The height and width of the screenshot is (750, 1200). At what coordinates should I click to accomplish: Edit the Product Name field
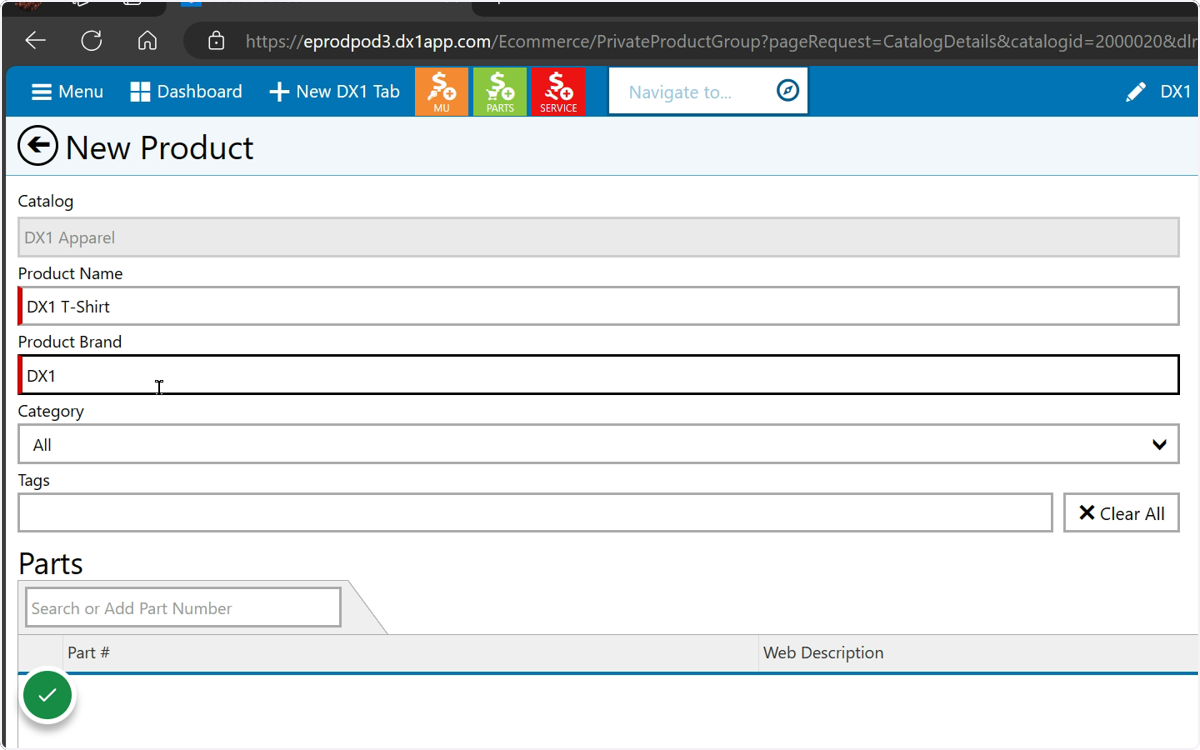[599, 306]
